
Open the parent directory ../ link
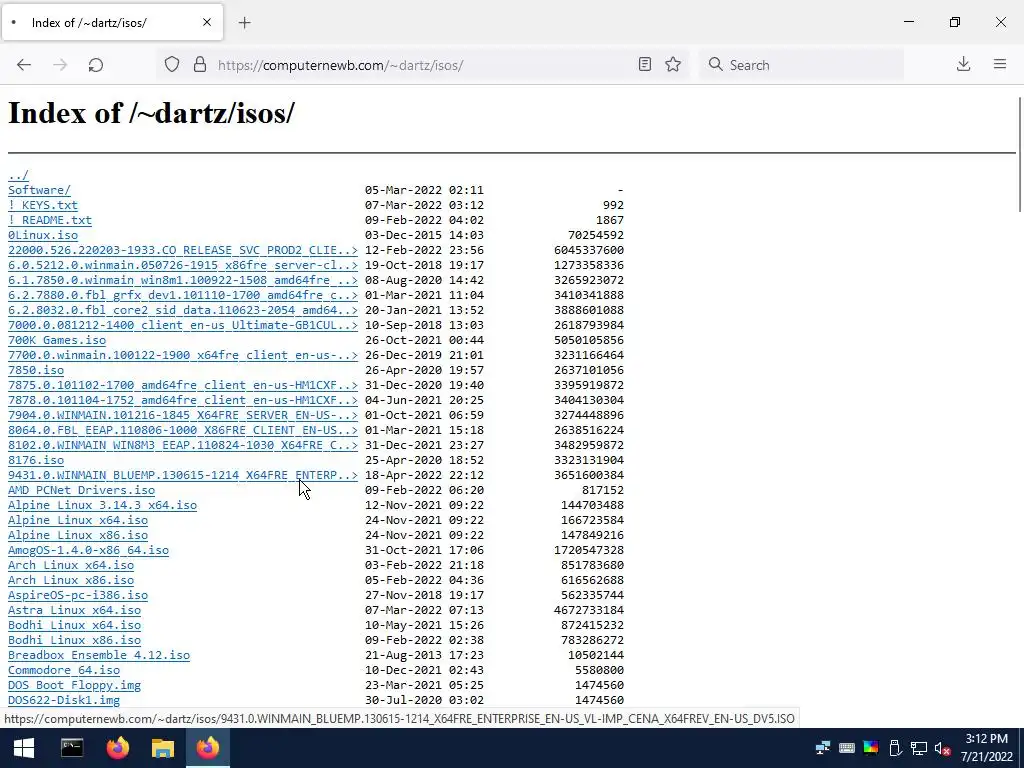(x=18, y=175)
